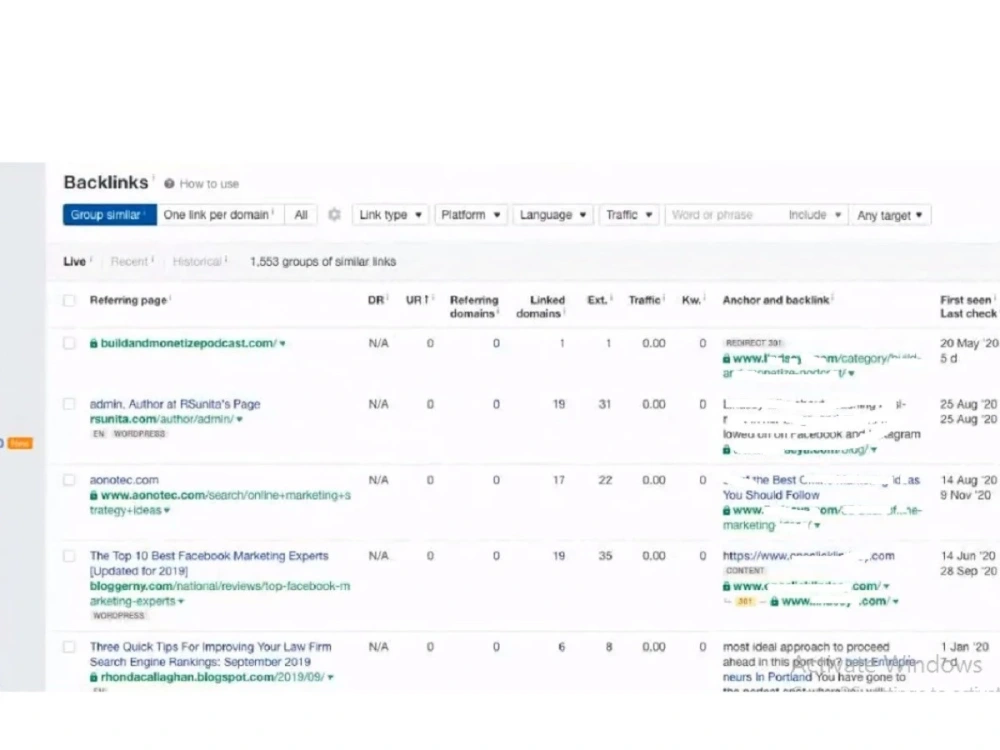Sort by the Ext. column
This screenshot has width=1000, height=750.
[x=597, y=300]
